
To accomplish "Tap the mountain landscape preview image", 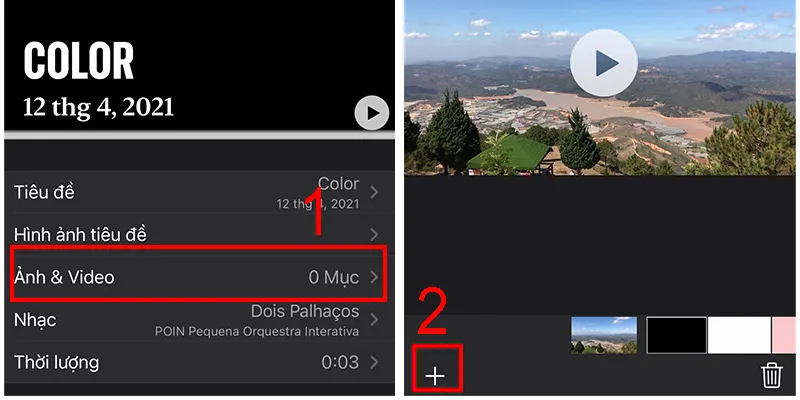I will (x=600, y=88).
